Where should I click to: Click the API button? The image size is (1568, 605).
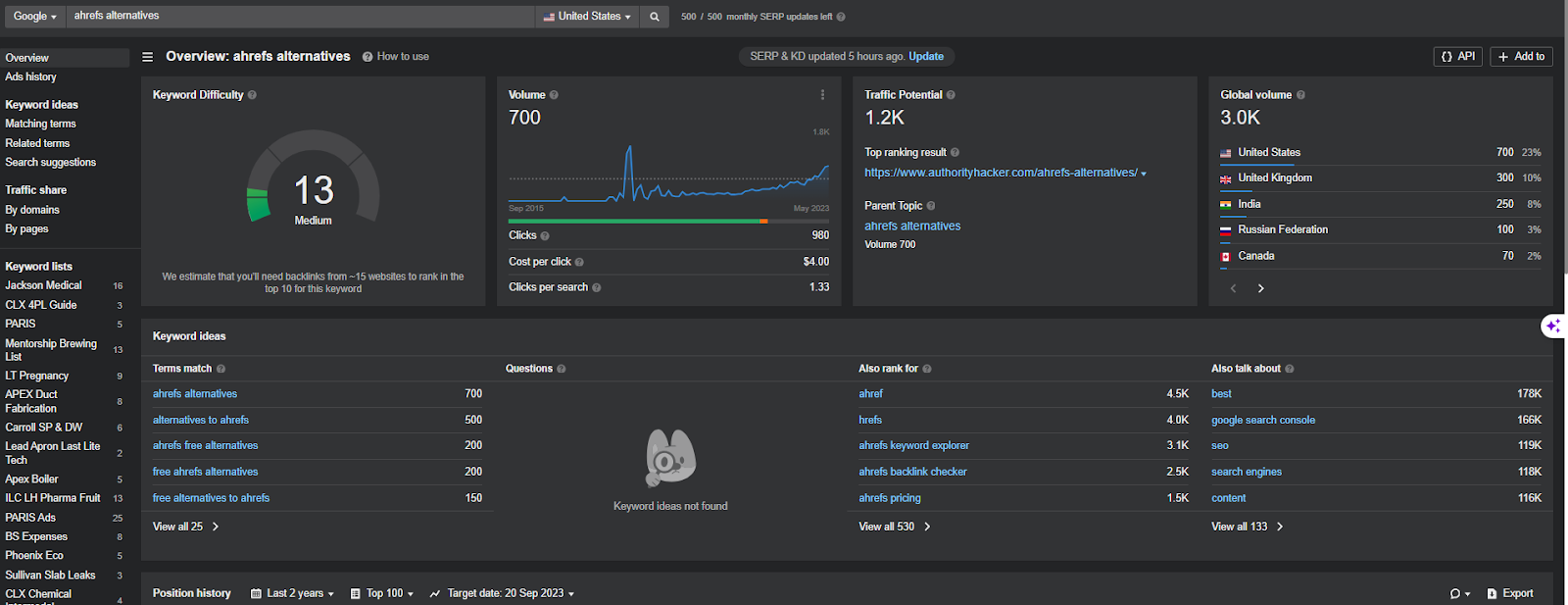1458,57
